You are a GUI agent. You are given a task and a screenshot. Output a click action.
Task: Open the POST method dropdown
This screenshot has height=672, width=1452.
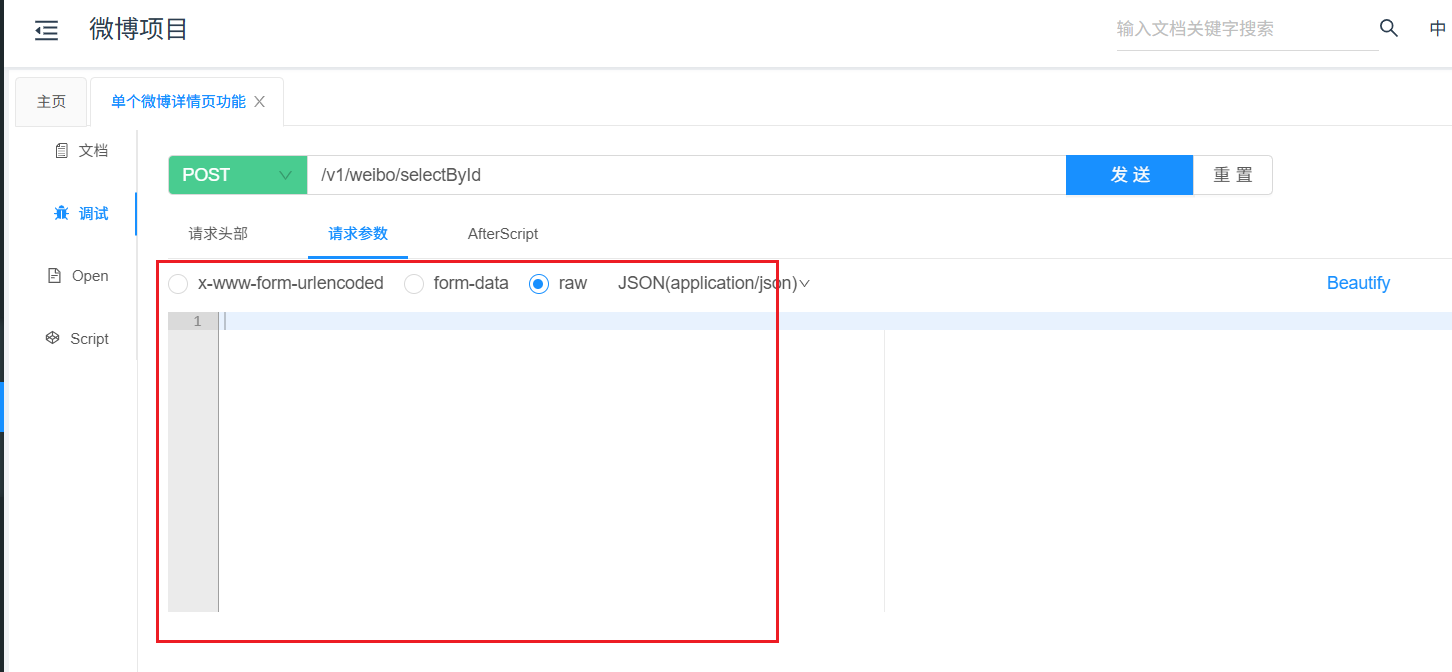(237, 175)
